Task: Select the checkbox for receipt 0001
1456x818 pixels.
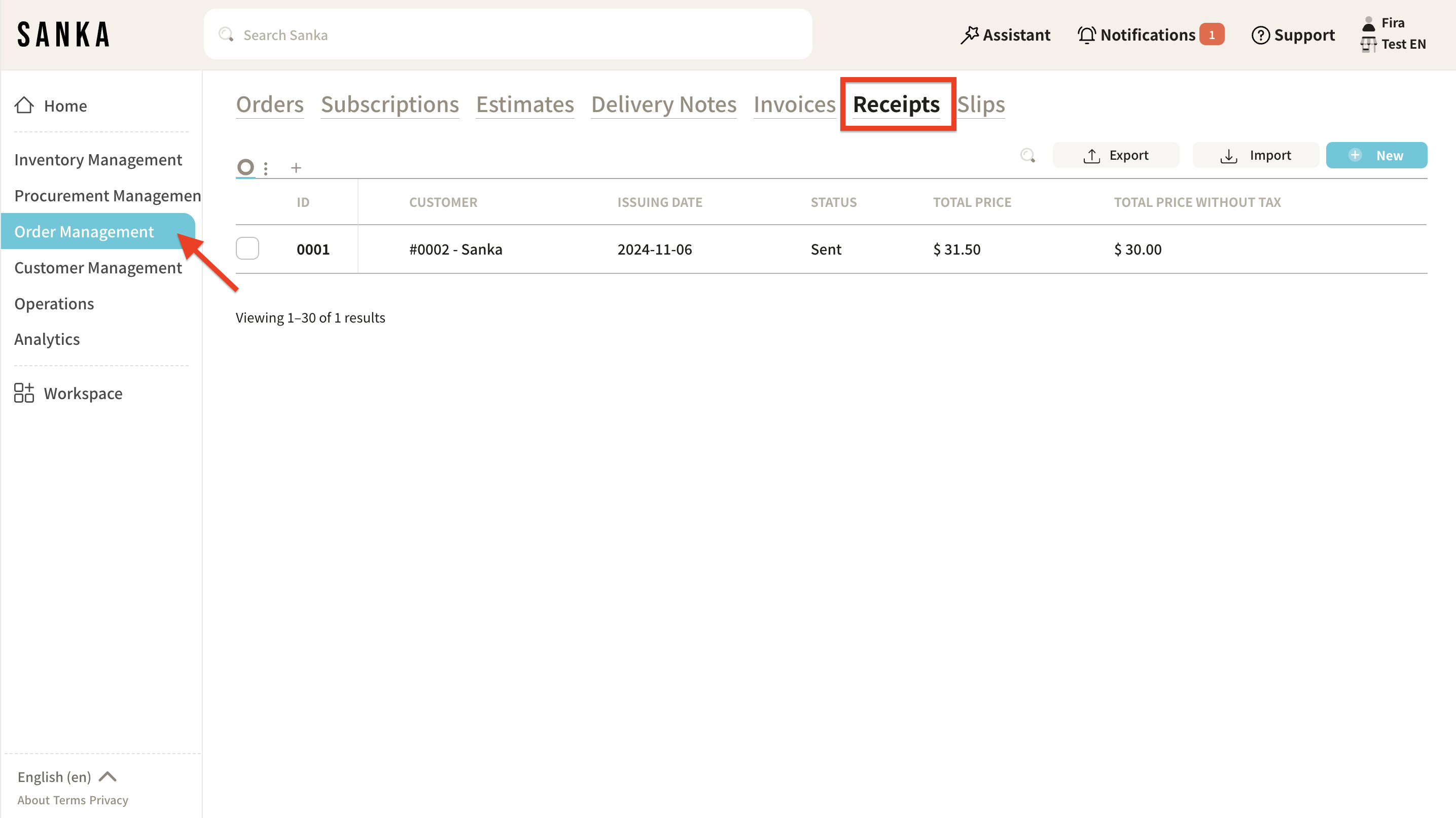Action: click(x=247, y=248)
